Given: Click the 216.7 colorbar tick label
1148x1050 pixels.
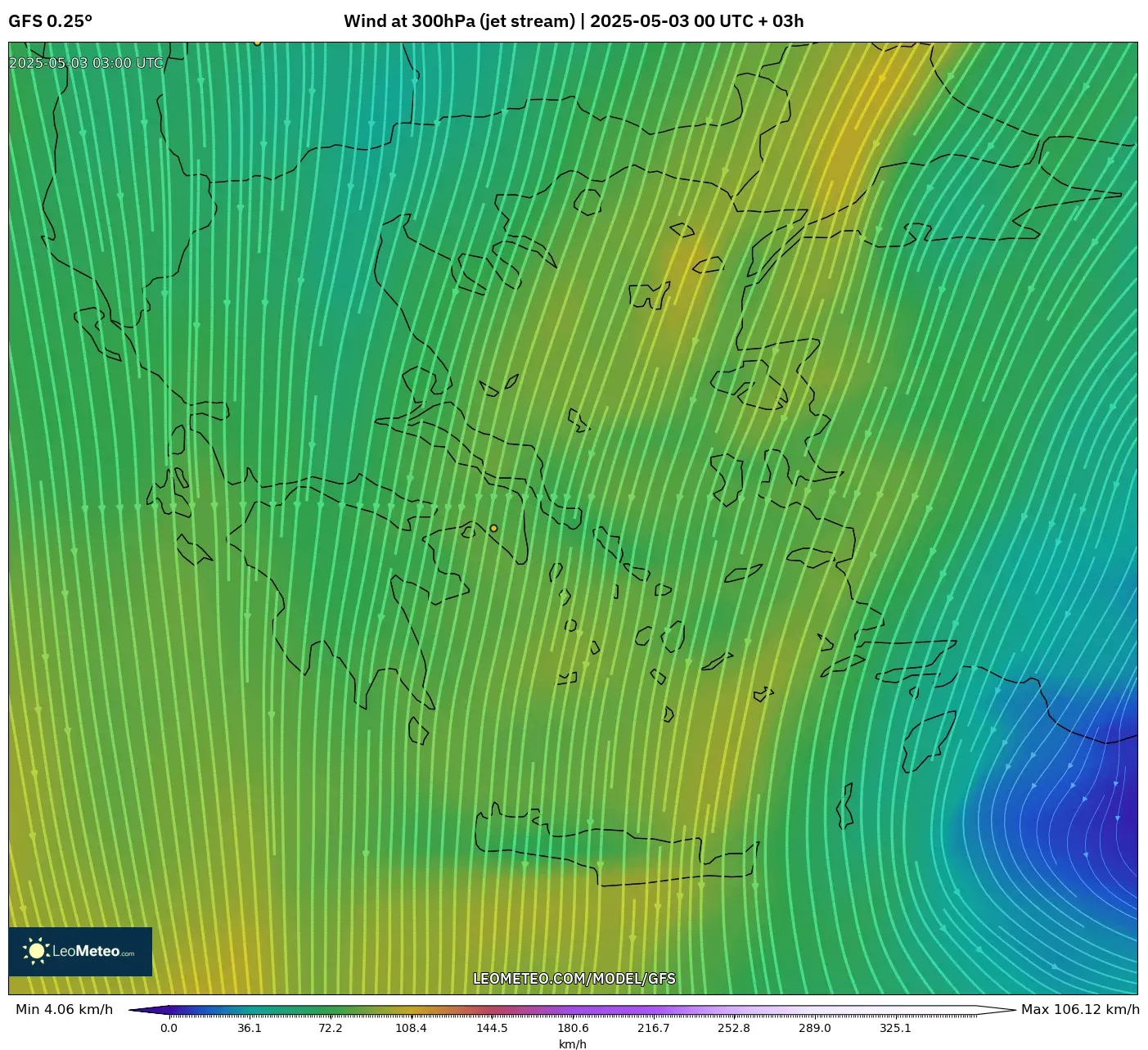Looking at the screenshot, I should 654,1028.
